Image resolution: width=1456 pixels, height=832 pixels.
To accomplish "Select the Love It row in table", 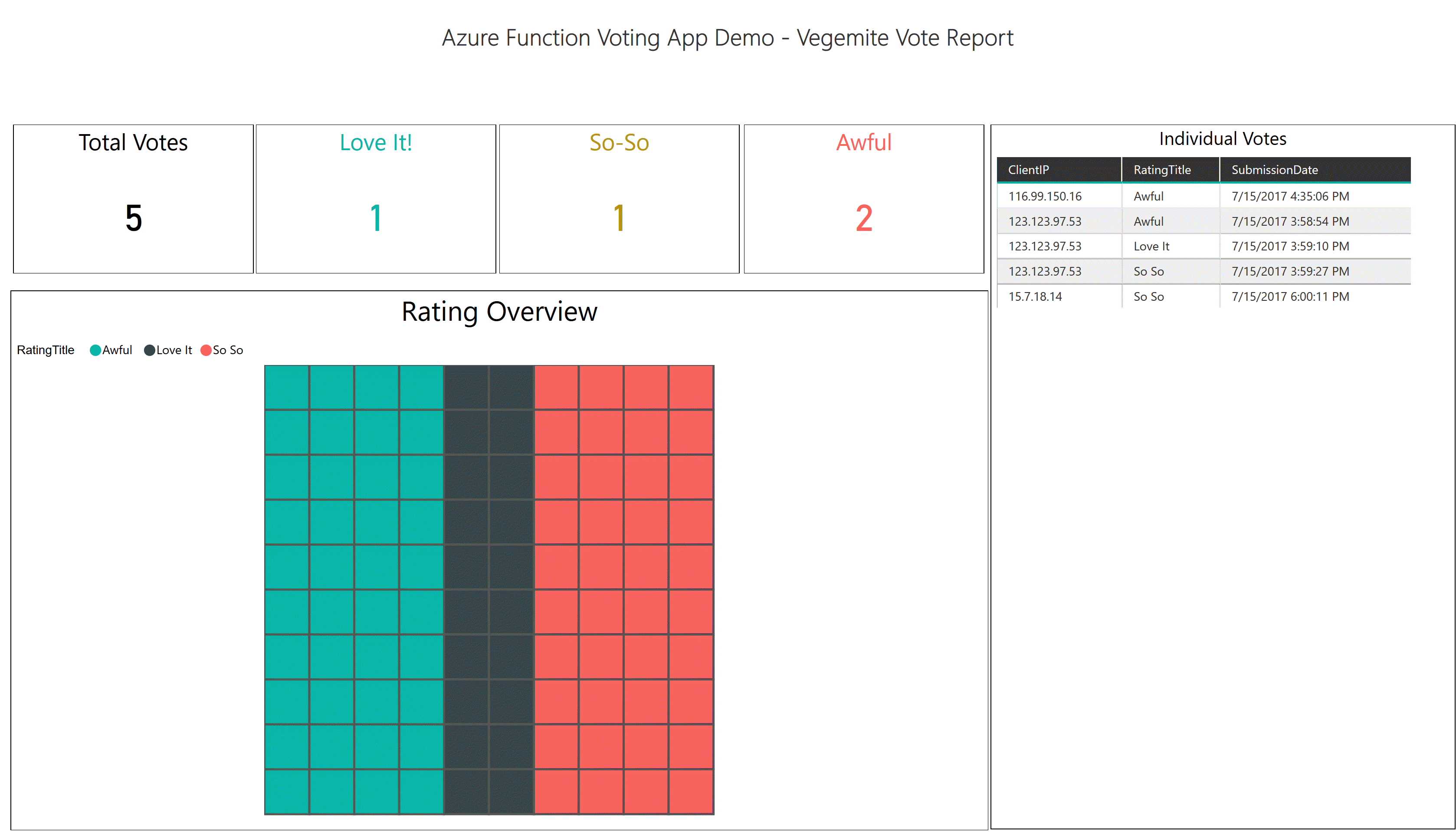I will (1151, 246).
